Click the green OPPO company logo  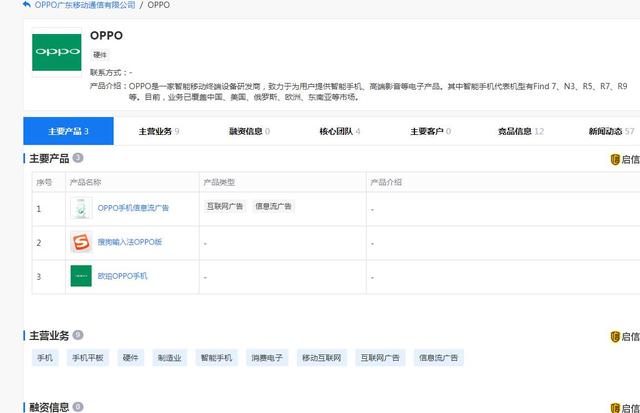tap(57, 49)
